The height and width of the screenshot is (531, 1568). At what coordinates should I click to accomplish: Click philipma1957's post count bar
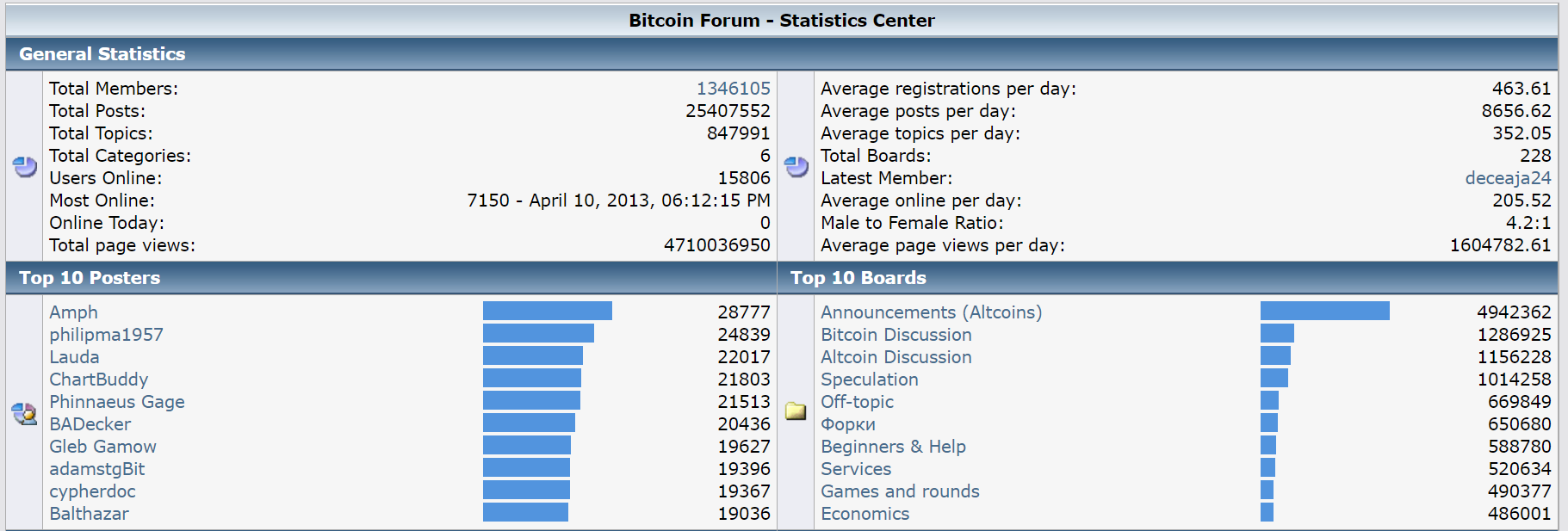[538, 333]
